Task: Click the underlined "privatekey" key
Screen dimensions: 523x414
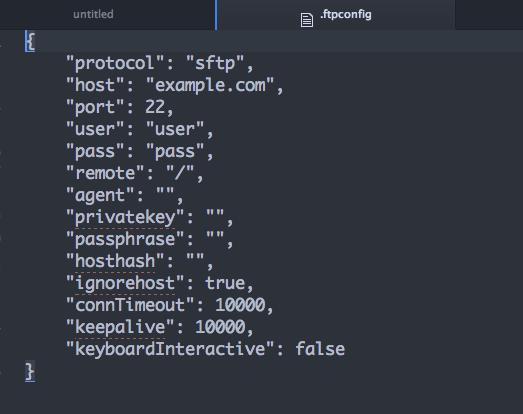Action: [x=125, y=218]
